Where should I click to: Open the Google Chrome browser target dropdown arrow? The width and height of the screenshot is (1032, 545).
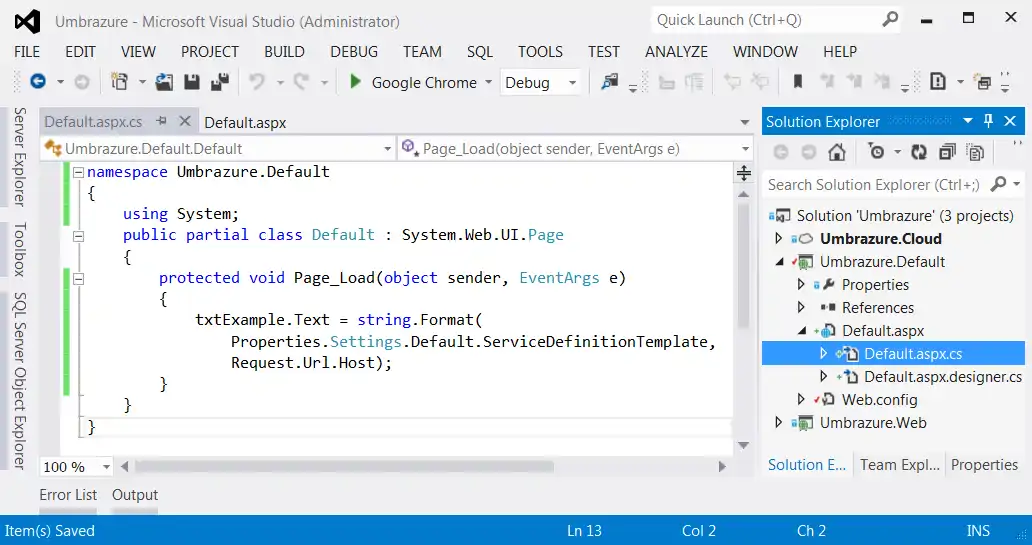pyautogui.click(x=488, y=82)
